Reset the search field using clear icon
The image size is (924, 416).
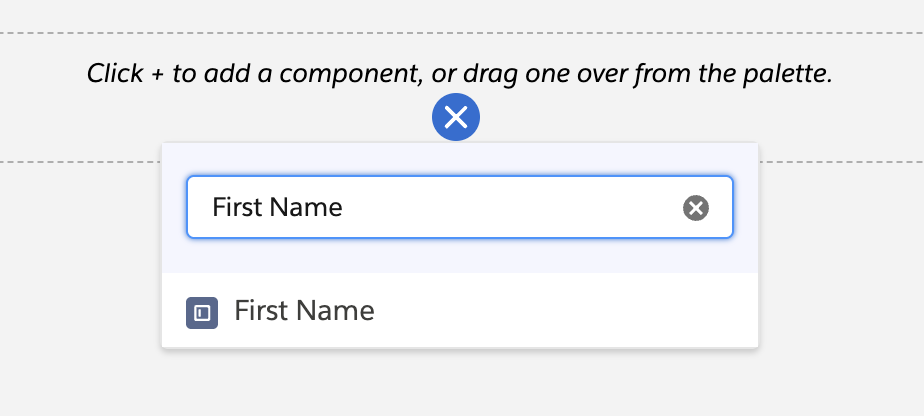[696, 207]
